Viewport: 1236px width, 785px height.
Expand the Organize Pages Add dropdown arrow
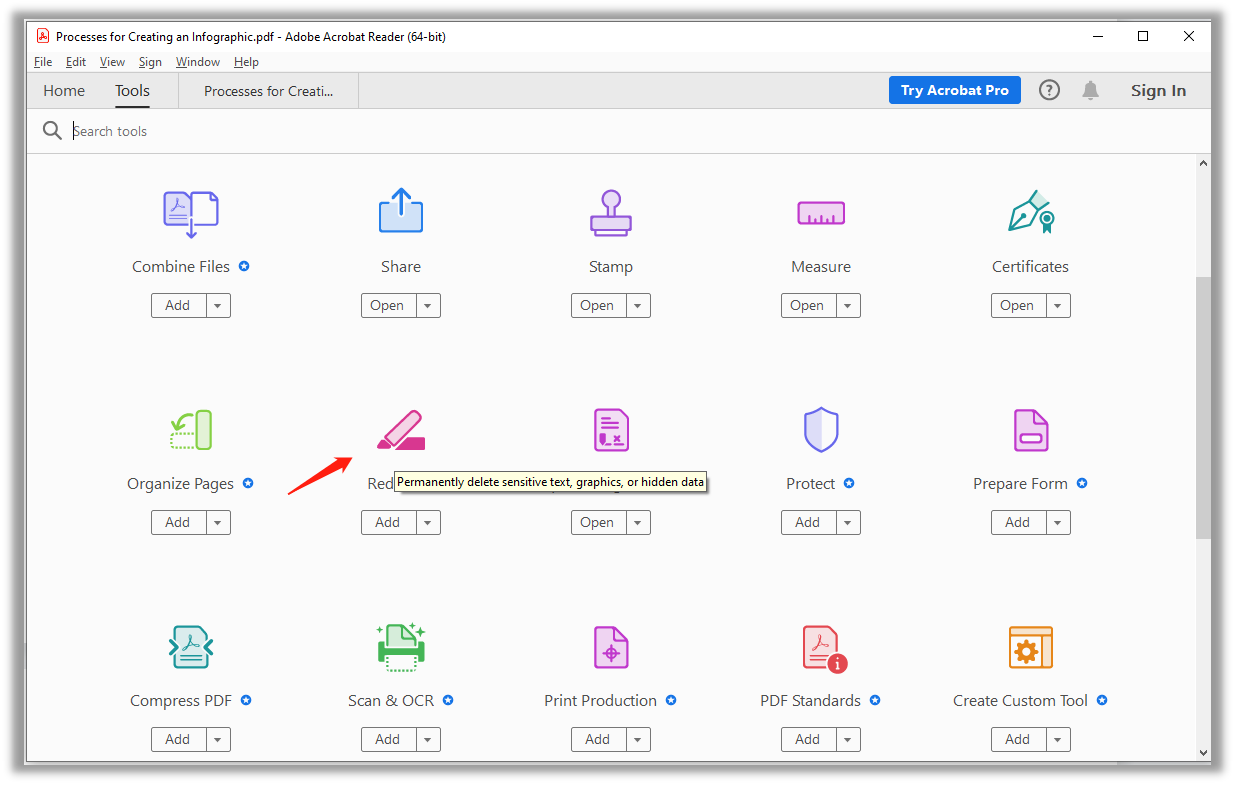pyautogui.click(x=219, y=523)
